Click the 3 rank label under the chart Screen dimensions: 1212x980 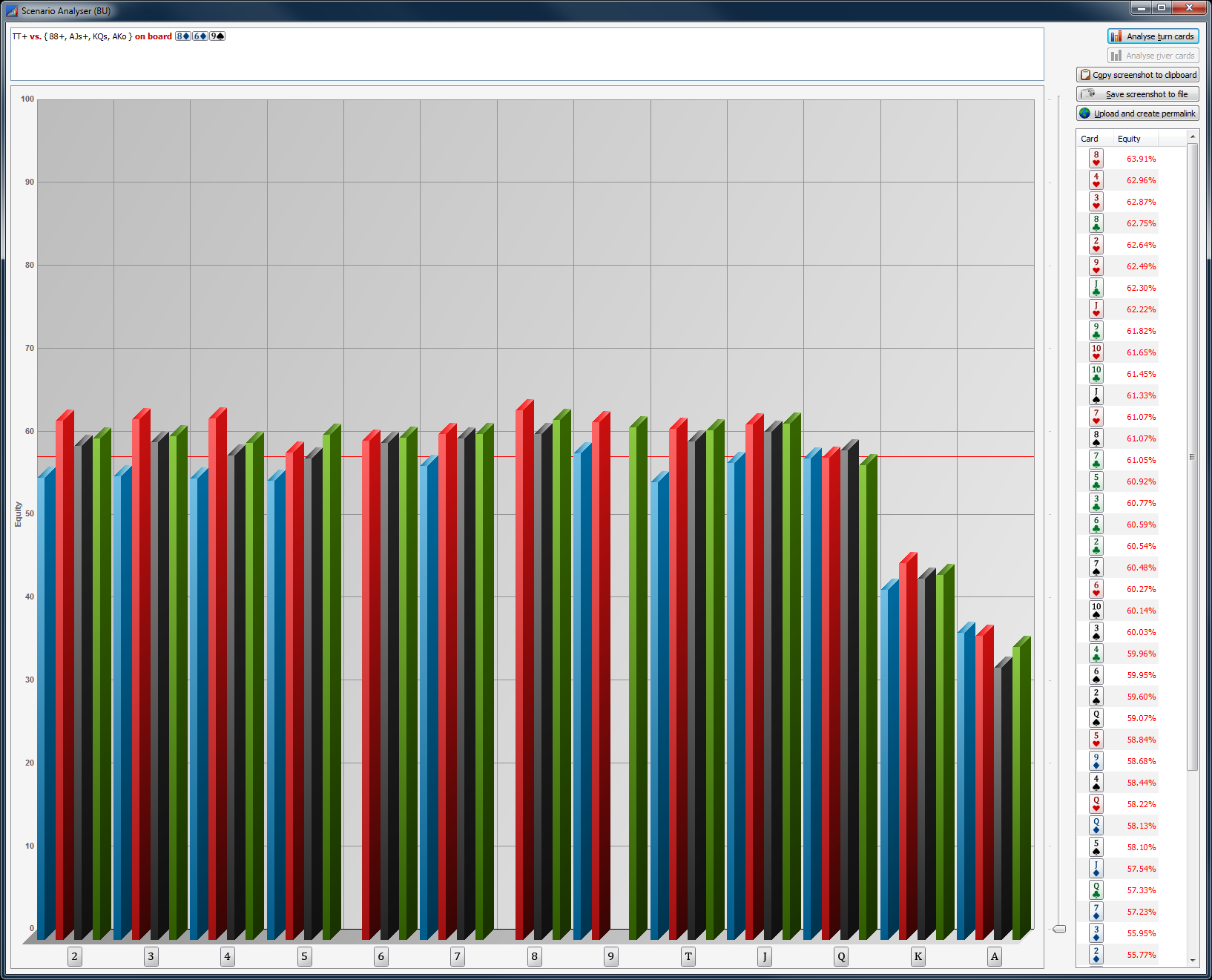[x=151, y=956]
